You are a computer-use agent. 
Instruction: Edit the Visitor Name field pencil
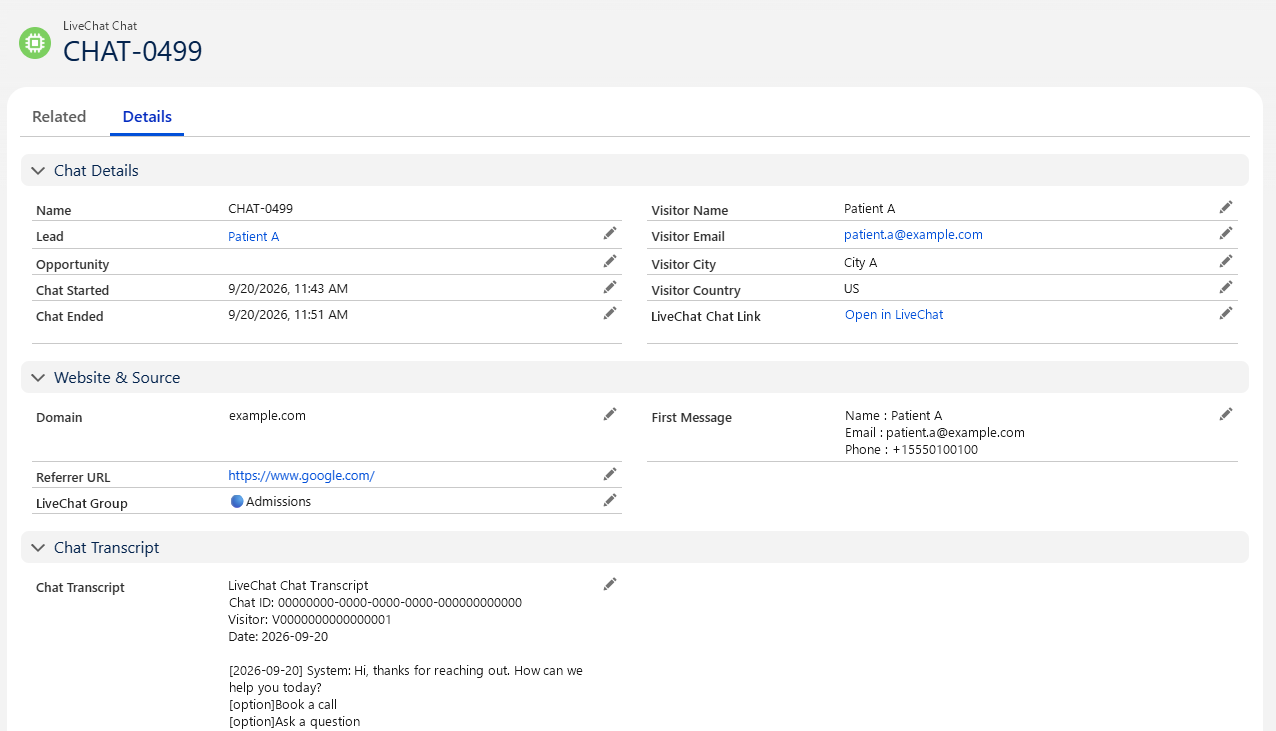[x=1226, y=207]
